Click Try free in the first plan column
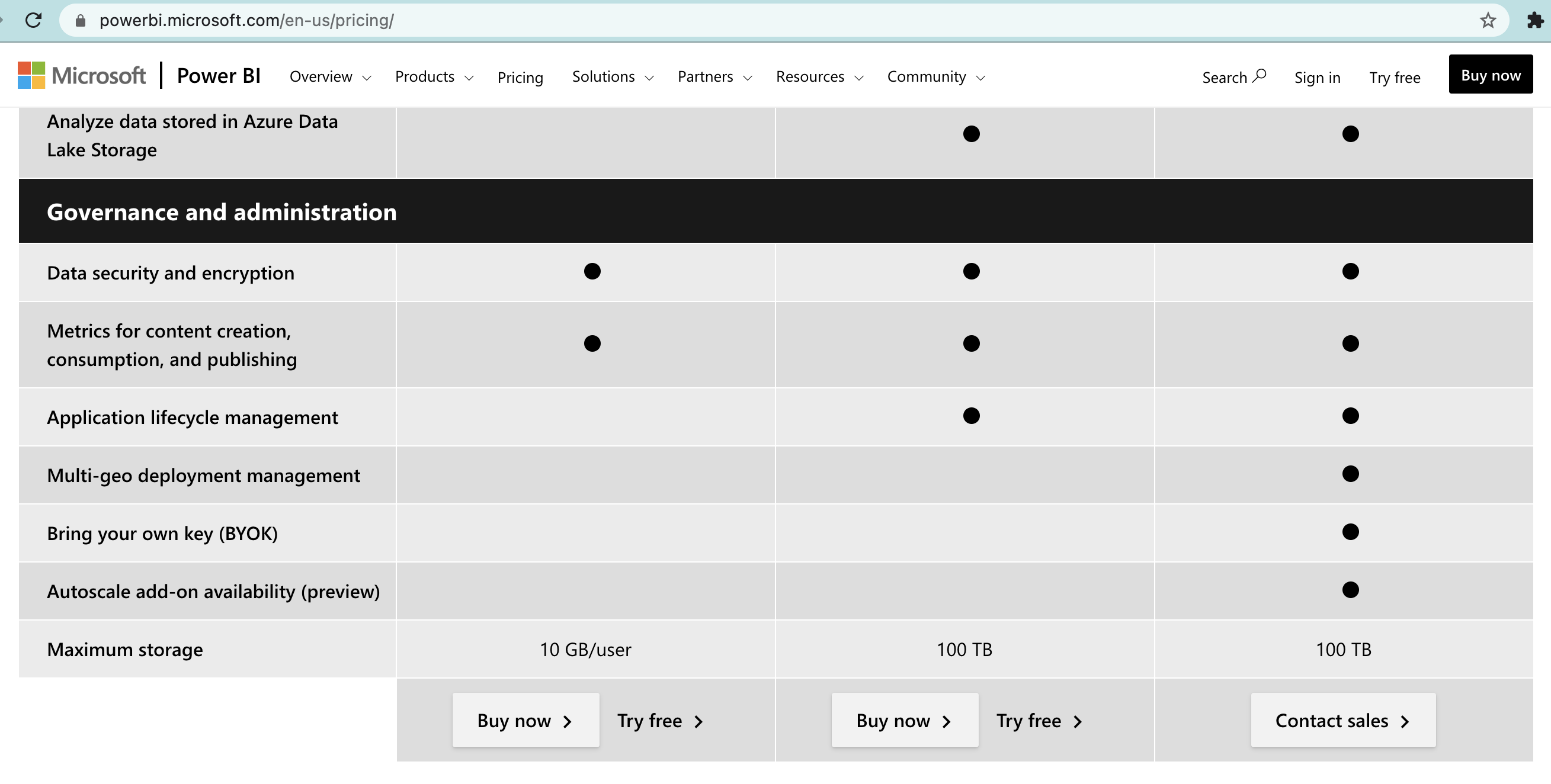Screen dimensions: 1551x784 (x=660, y=721)
